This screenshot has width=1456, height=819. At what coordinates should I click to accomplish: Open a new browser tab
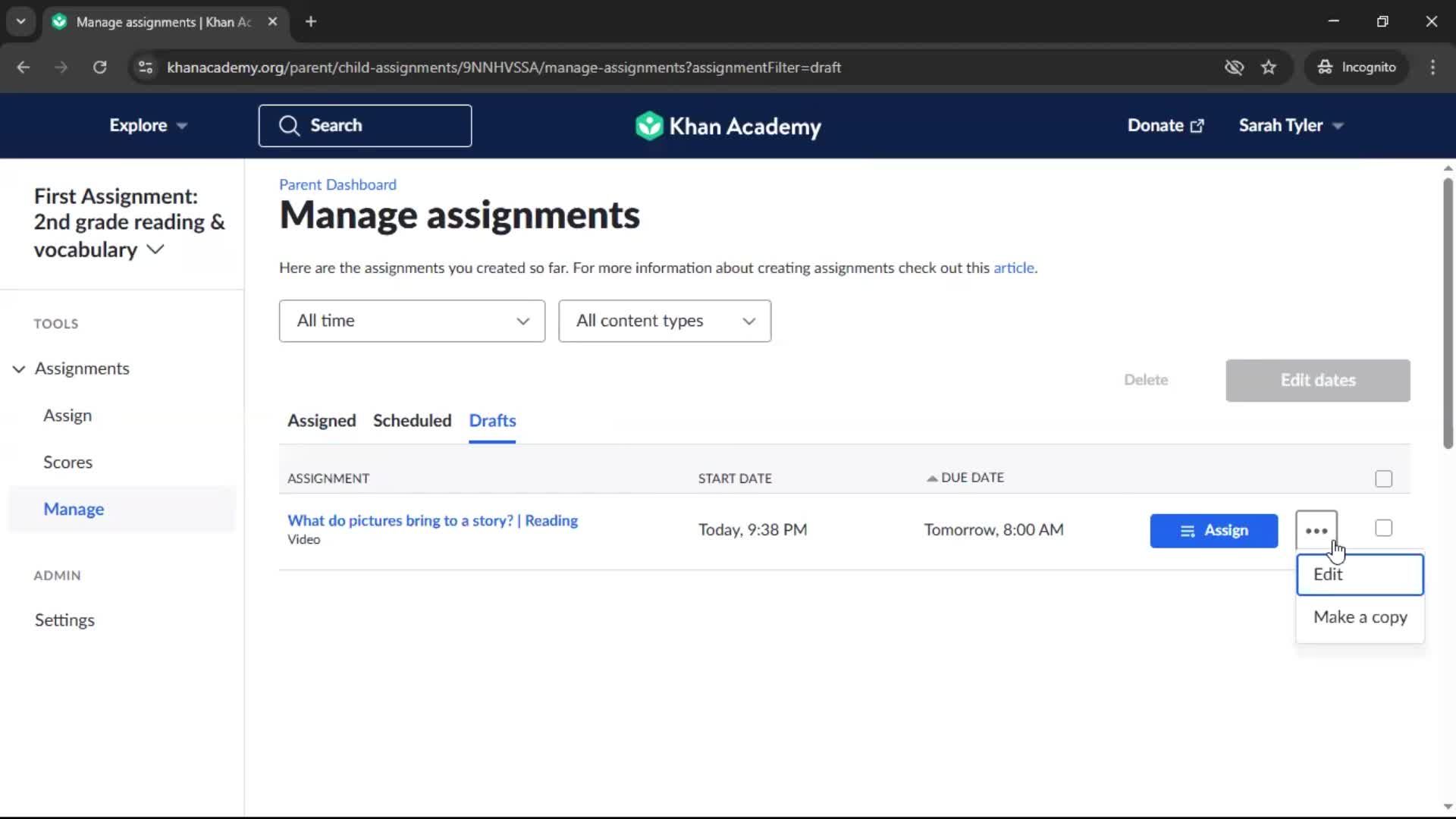[311, 21]
